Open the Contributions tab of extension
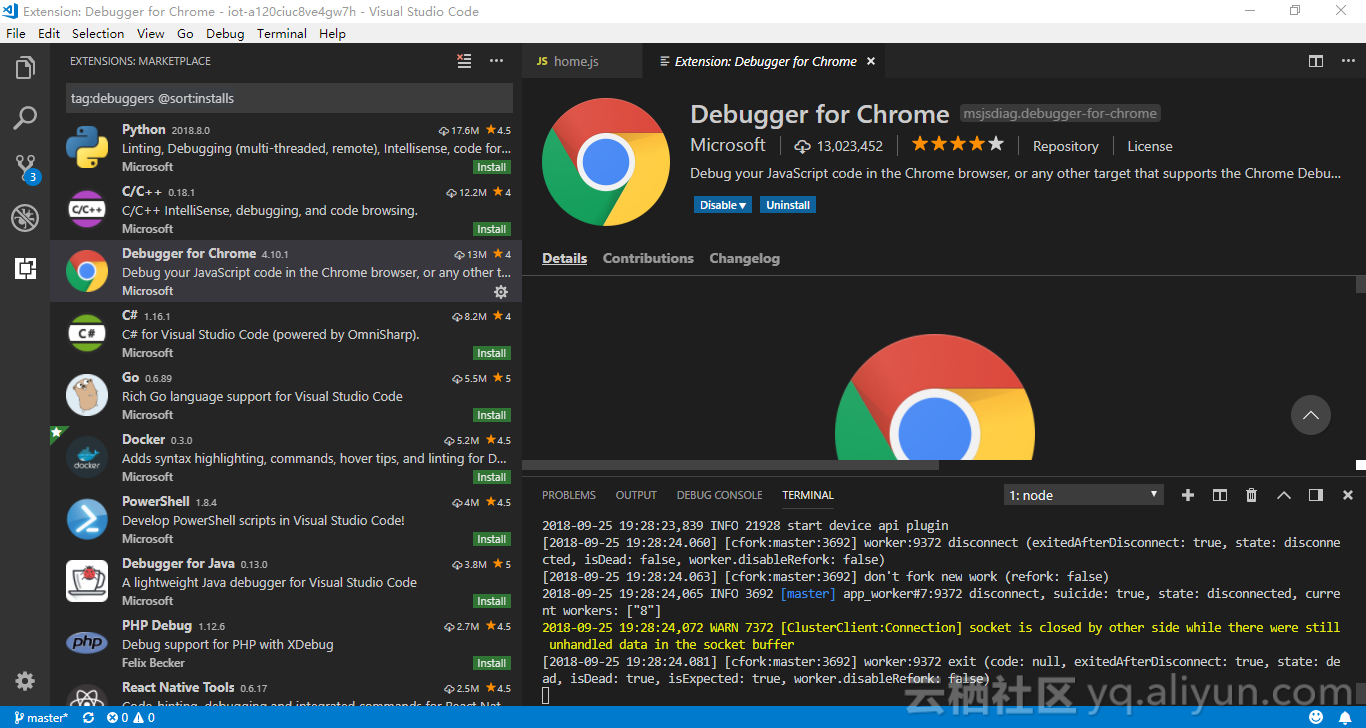 pos(648,258)
